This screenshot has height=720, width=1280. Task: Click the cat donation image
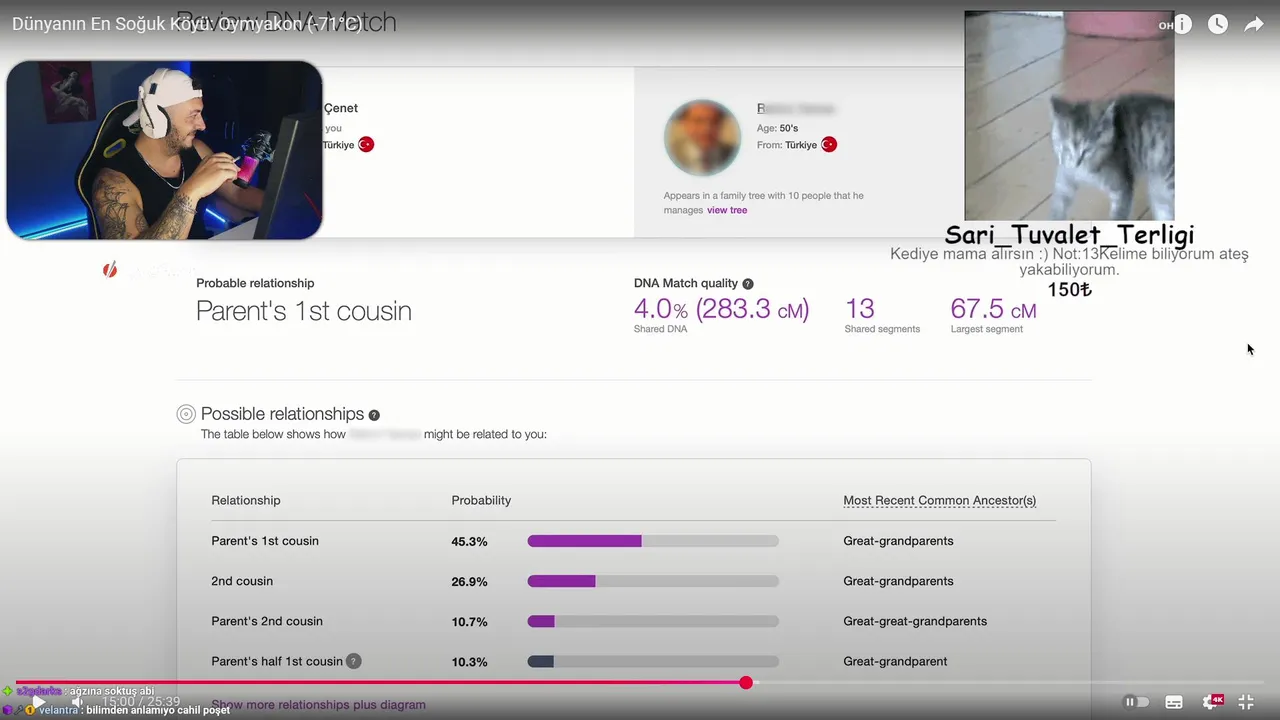point(1069,115)
